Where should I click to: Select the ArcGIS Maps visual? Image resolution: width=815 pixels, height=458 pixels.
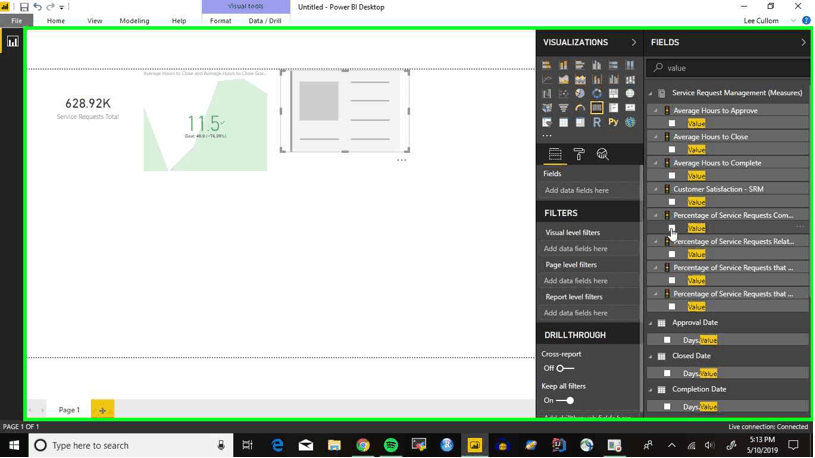coord(630,122)
